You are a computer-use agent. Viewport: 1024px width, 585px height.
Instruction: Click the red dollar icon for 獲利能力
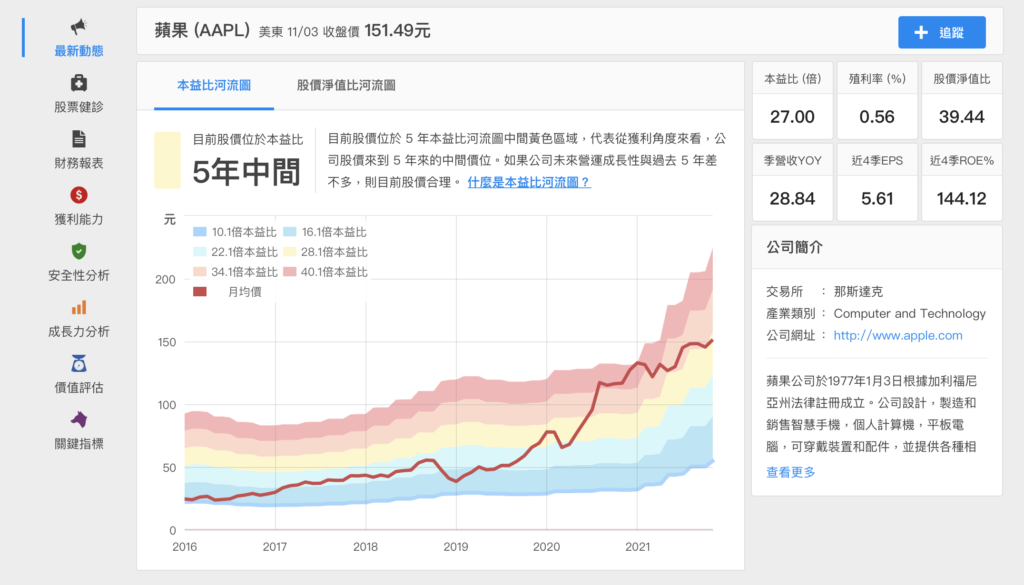[x=78, y=195]
